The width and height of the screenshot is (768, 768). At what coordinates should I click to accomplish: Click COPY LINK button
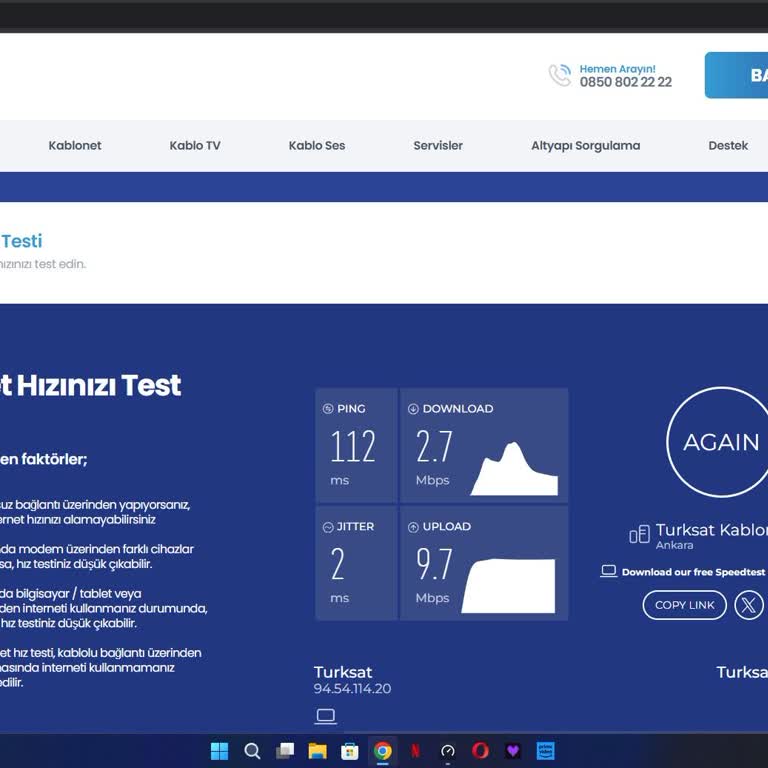684,605
